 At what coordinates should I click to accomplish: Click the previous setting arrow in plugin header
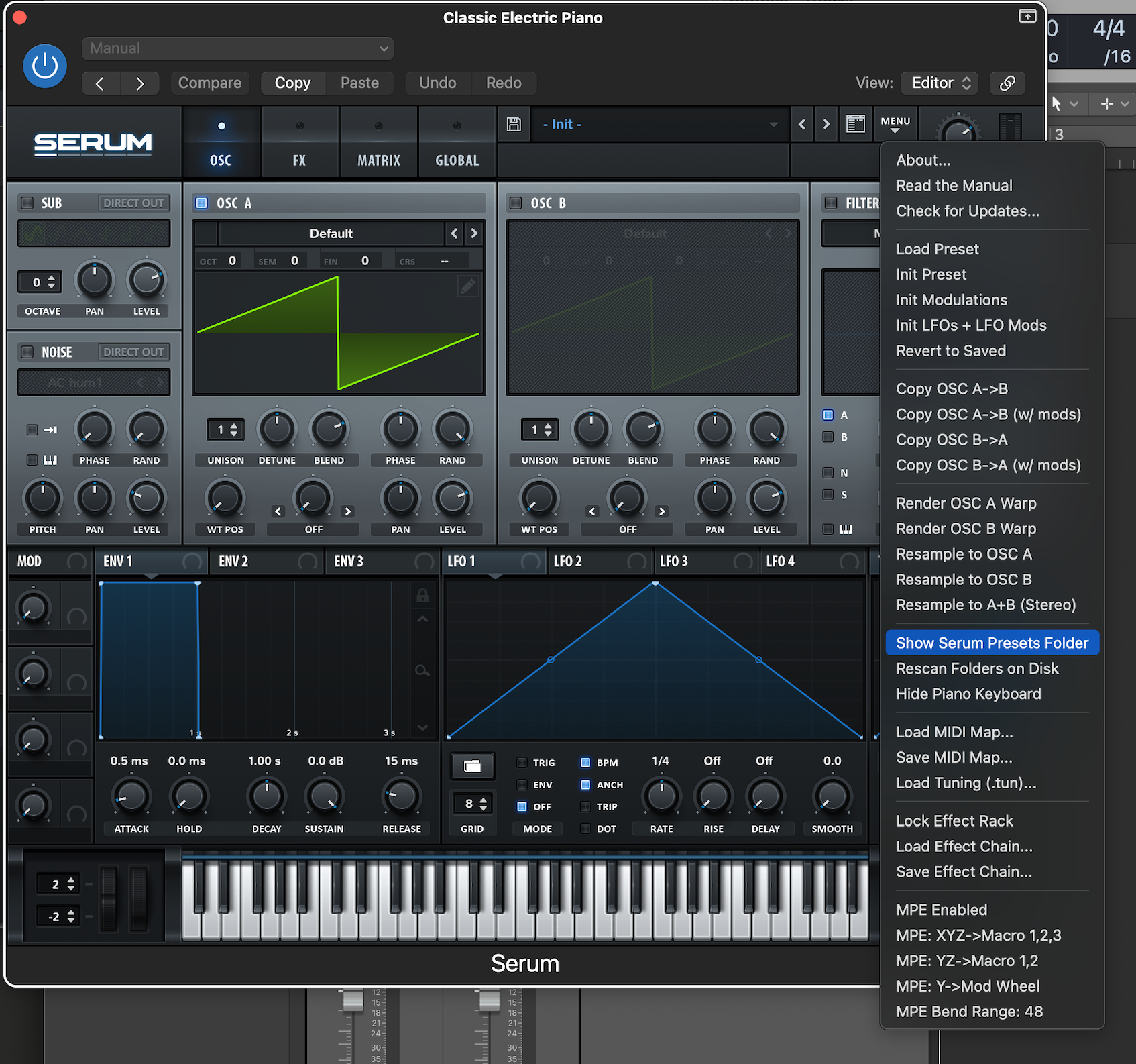click(101, 83)
